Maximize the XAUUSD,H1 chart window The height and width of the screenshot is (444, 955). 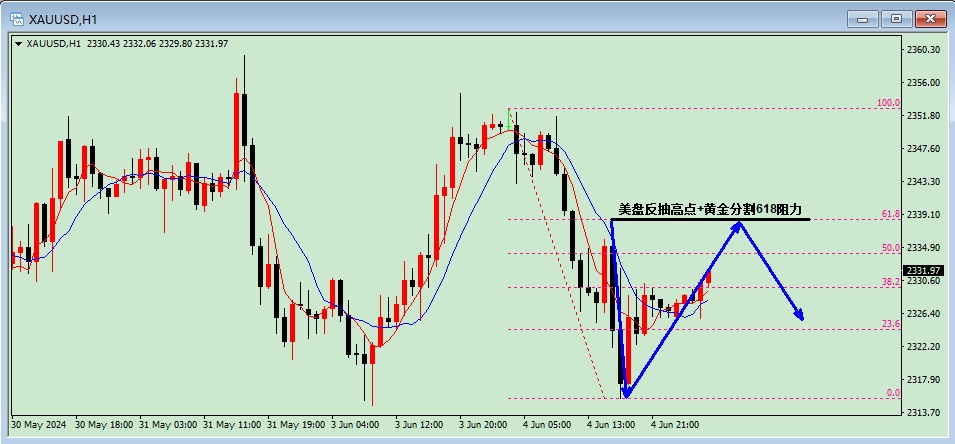[896, 19]
